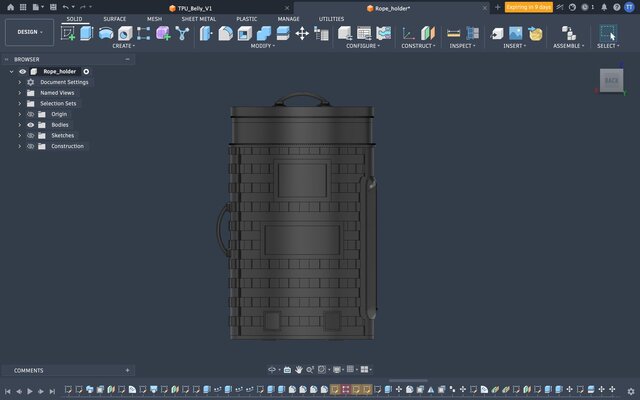Screen dimensions: 640x400
Task: Select the Insert Decal tool
Action: point(535,33)
